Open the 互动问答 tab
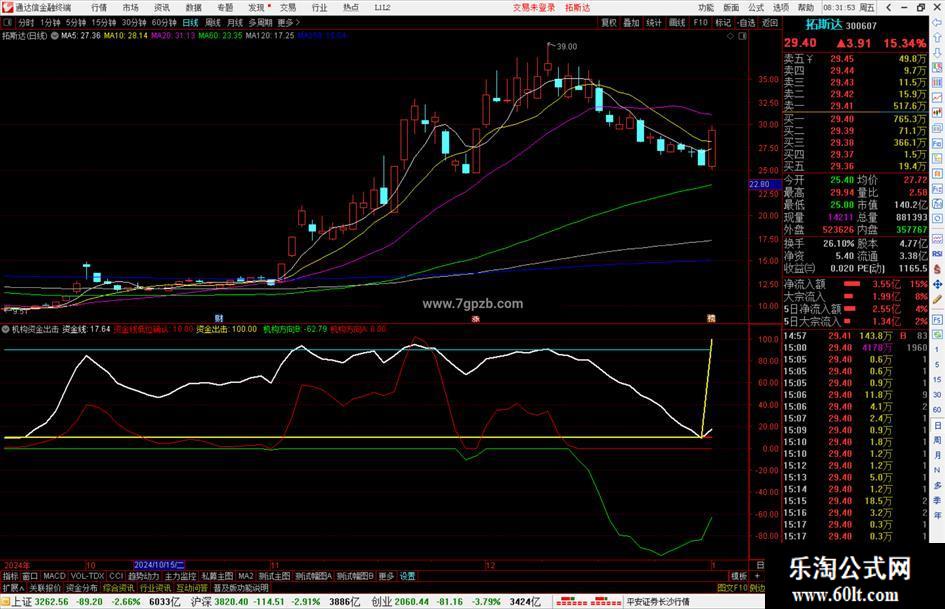945x609 pixels. click(x=192, y=587)
